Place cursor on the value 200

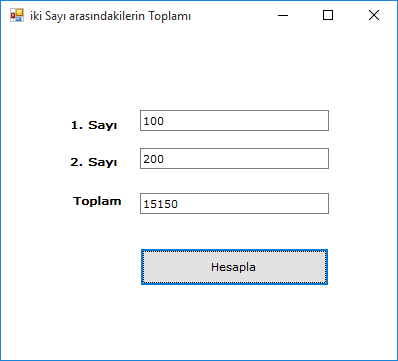click(x=154, y=159)
